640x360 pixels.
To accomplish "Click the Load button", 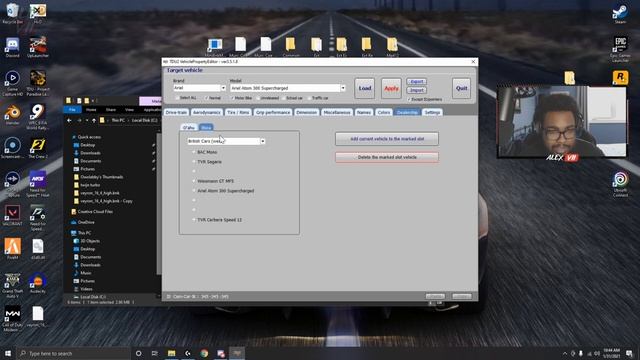I will click(364, 88).
